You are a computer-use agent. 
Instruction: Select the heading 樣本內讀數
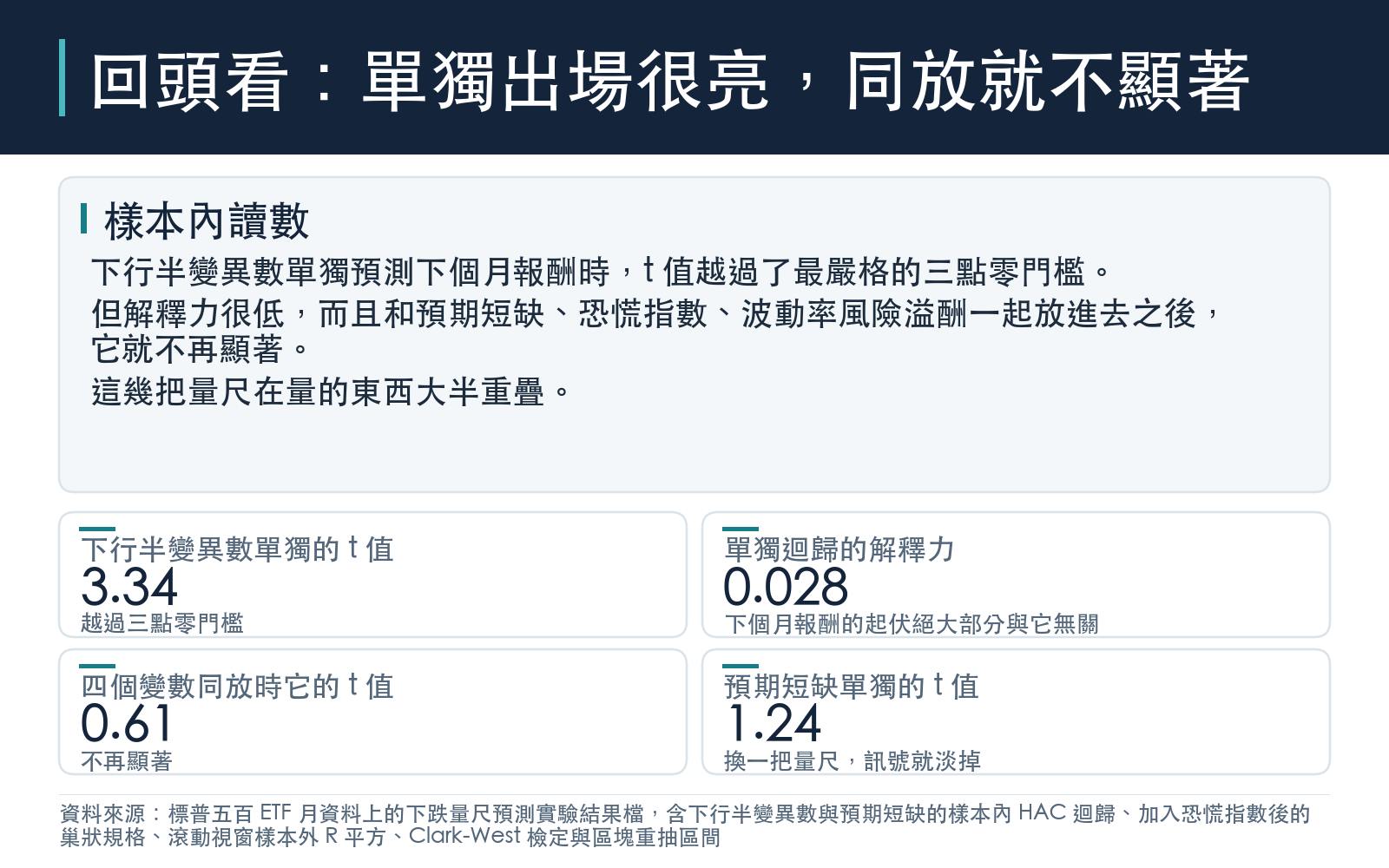tap(207, 220)
